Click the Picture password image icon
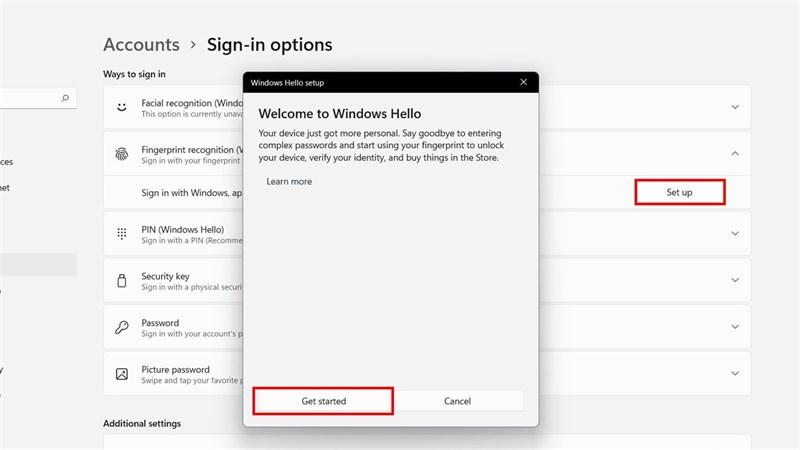Image resolution: width=800 pixels, height=450 pixels. pyautogui.click(x=121, y=374)
